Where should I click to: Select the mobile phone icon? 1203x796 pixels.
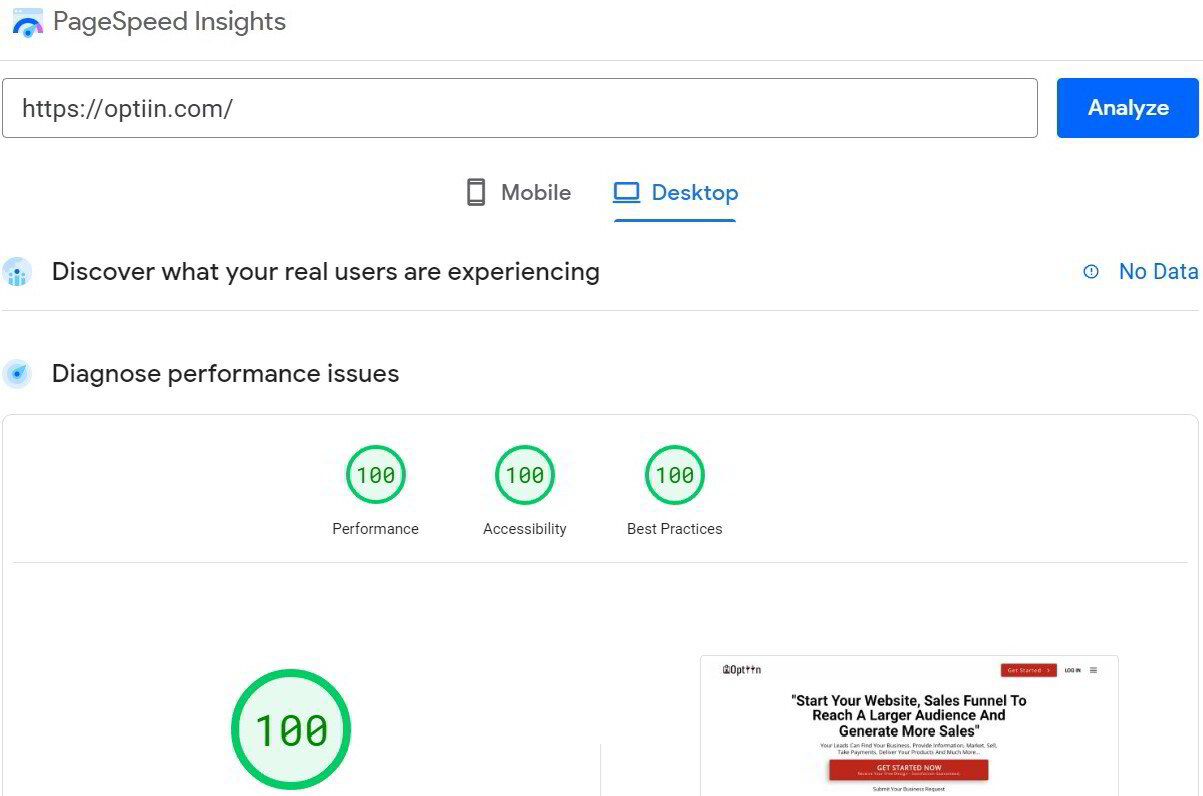tap(475, 192)
